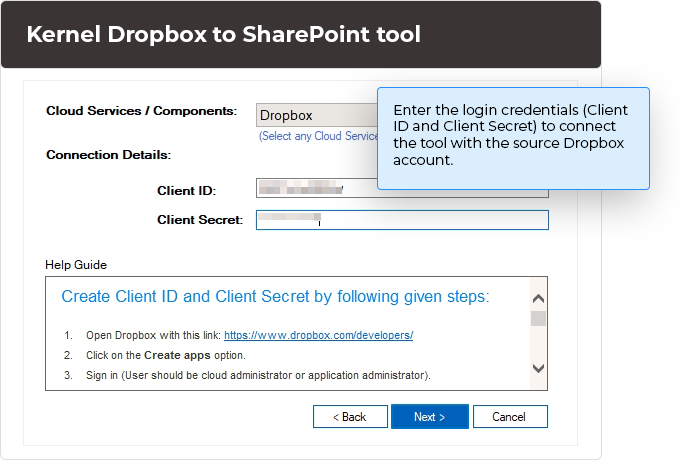The width and height of the screenshot is (700, 460).
Task: Click the 'Kernel Dropbox to SharePoint tool' title
Action: (x=223, y=34)
